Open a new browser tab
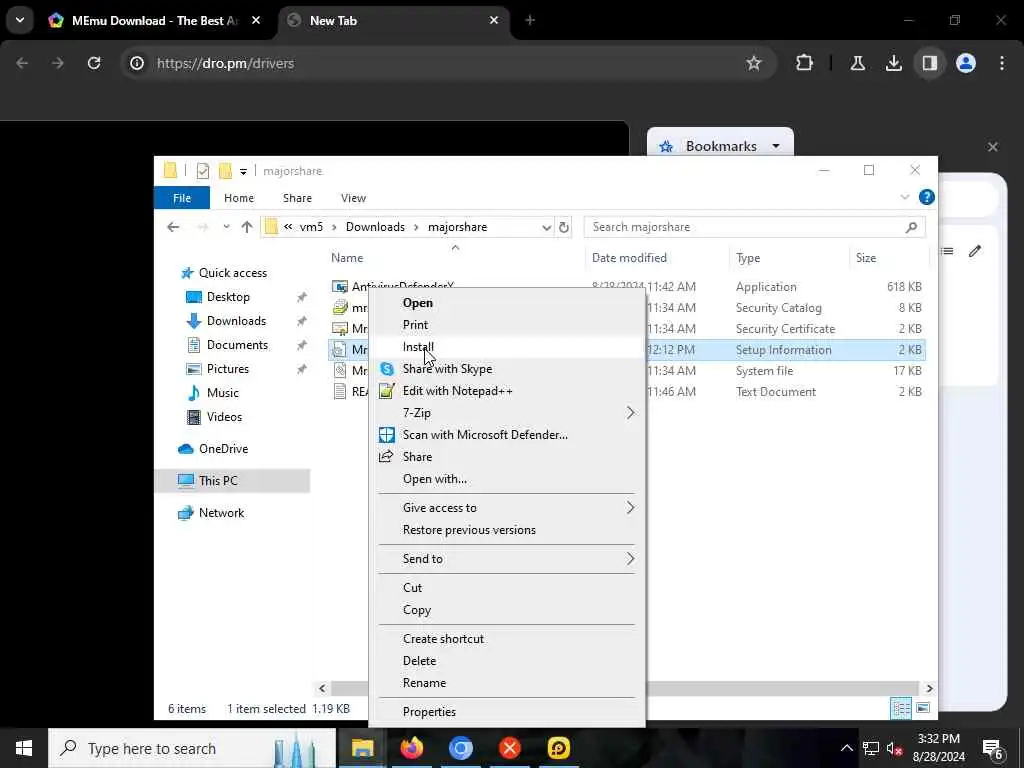 pyautogui.click(x=530, y=20)
